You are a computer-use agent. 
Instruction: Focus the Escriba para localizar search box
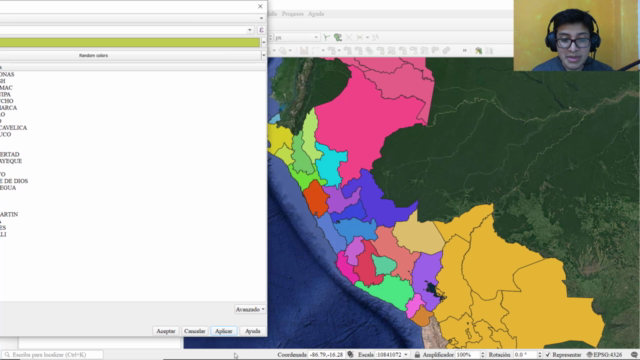pyautogui.click(x=52, y=355)
